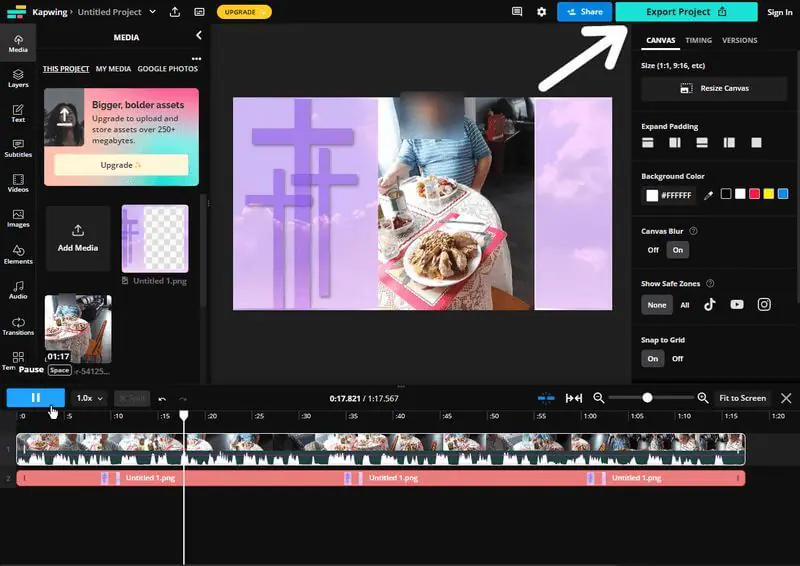Select the GOOGLE PHOTOS tab
Image resolution: width=800 pixels, height=566 pixels.
coord(167,69)
